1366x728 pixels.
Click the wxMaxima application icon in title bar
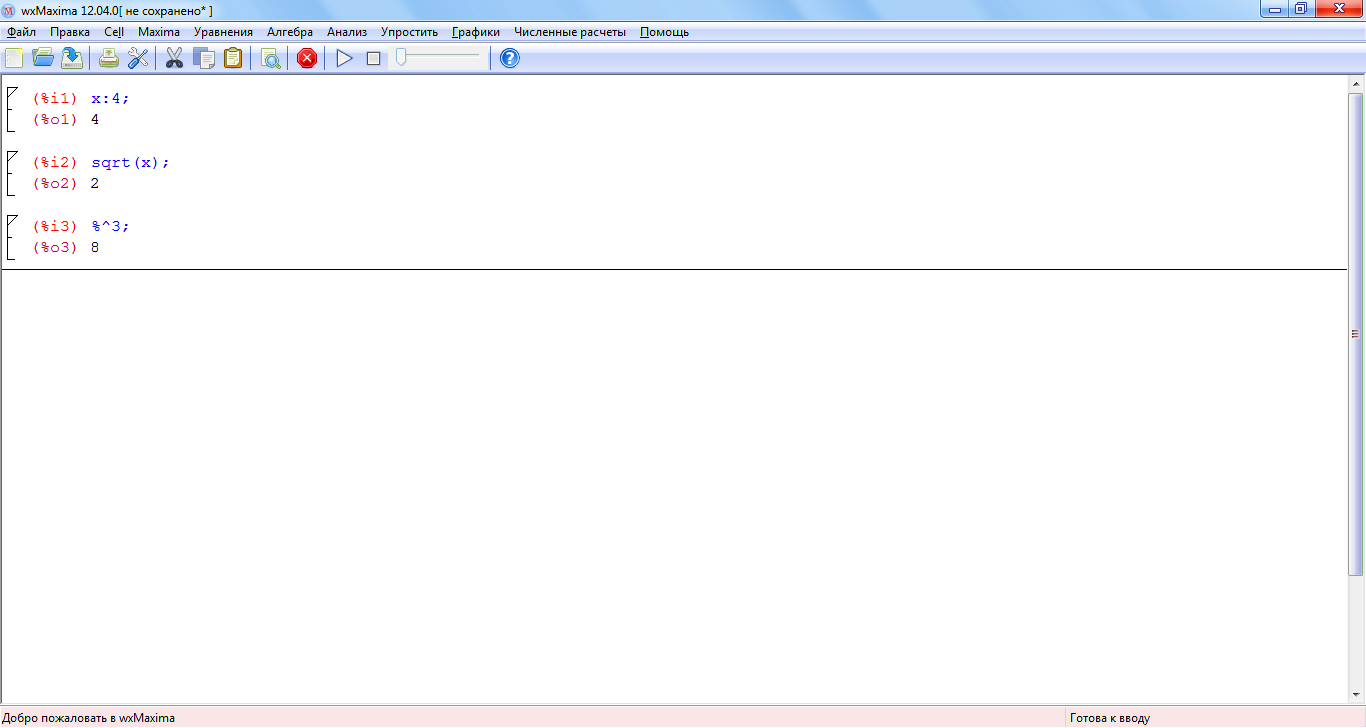tap(9, 10)
